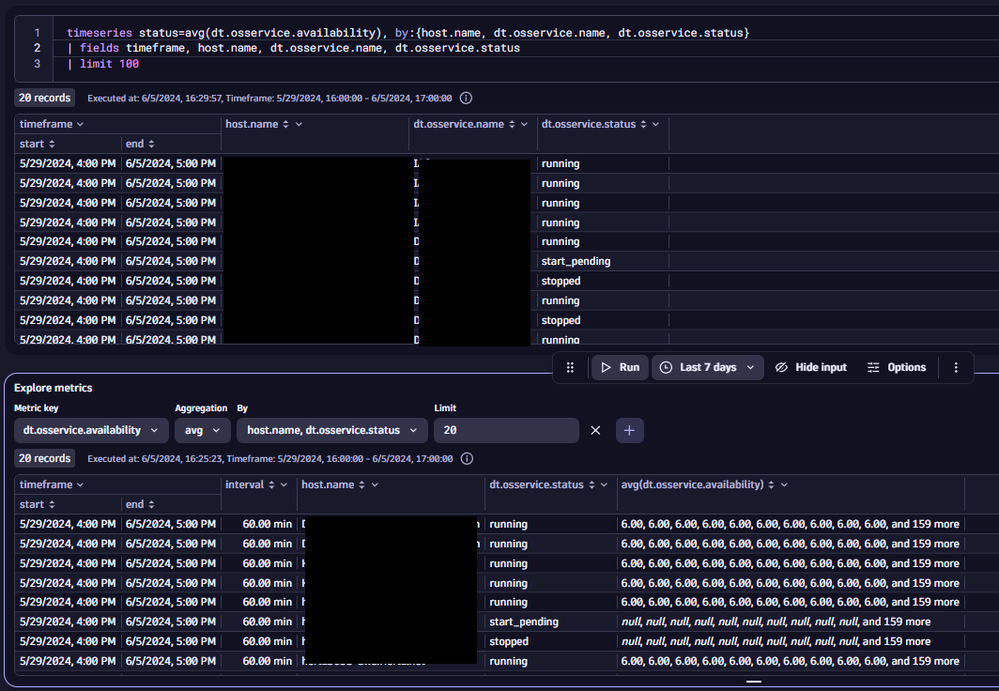Screen dimensions: 999x691
Task: Remove the metric with the X icon
Action: click(x=595, y=430)
